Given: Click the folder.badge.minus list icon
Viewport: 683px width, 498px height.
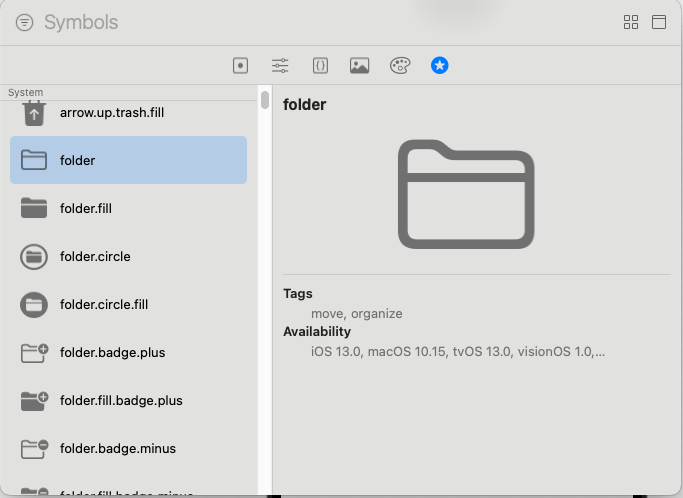Looking at the screenshot, I should tap(34, 449).
